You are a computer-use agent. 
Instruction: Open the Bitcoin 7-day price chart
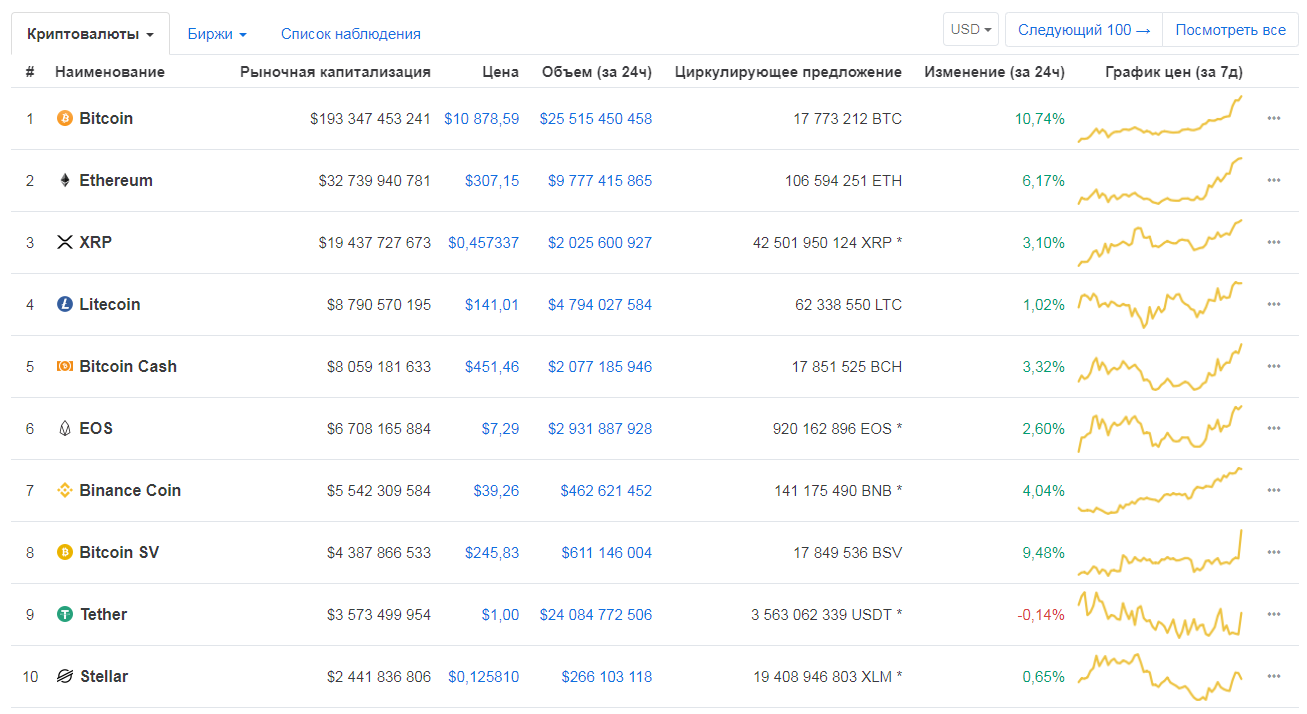pyautogui.click(x=1160, y=119)
